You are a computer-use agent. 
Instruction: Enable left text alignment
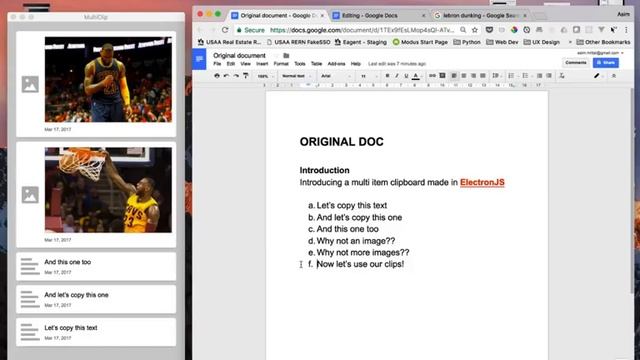pyautogui.click(x=454, y=76)
